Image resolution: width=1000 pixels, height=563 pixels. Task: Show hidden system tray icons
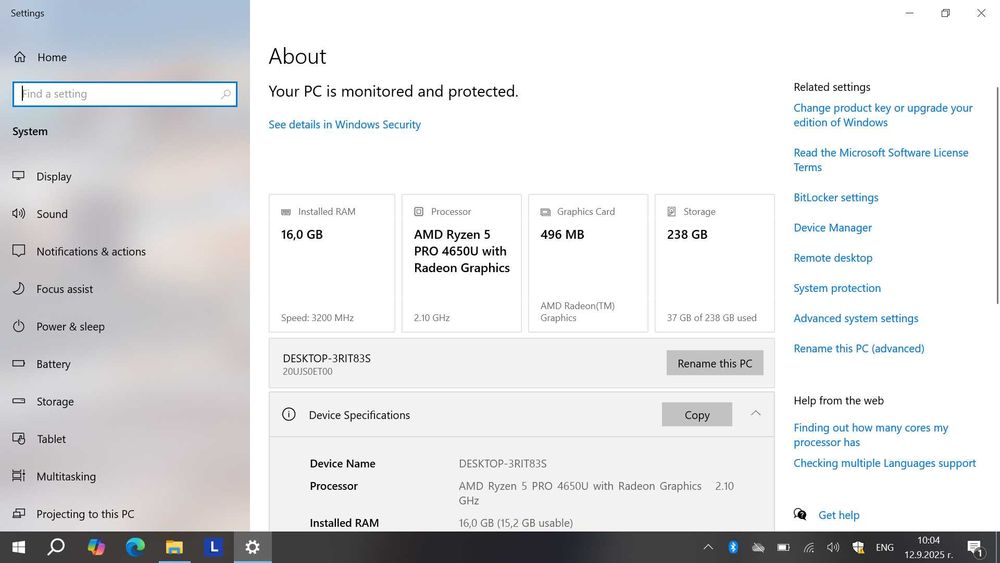click(708, 547)
